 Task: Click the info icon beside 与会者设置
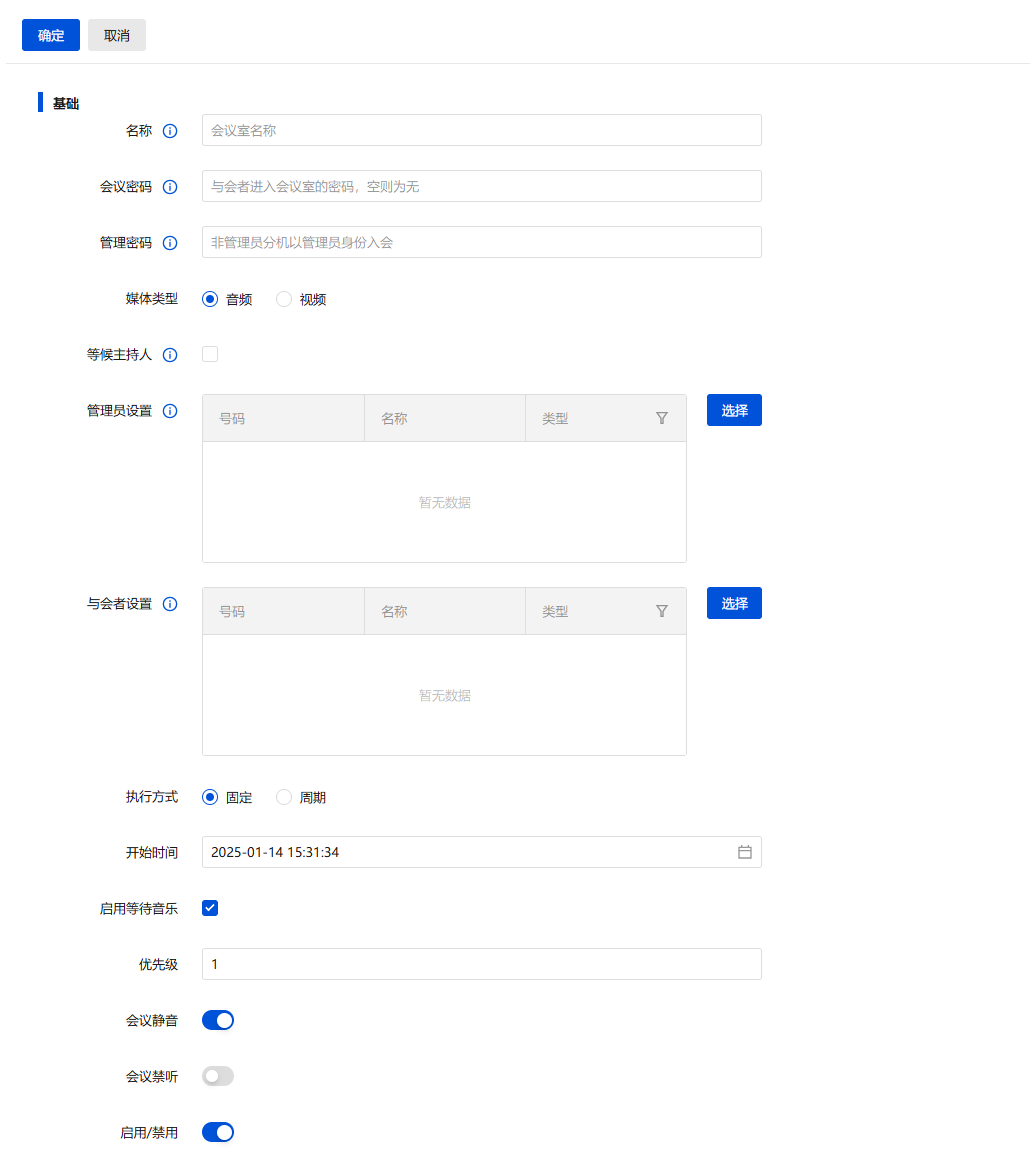point(170,604)
